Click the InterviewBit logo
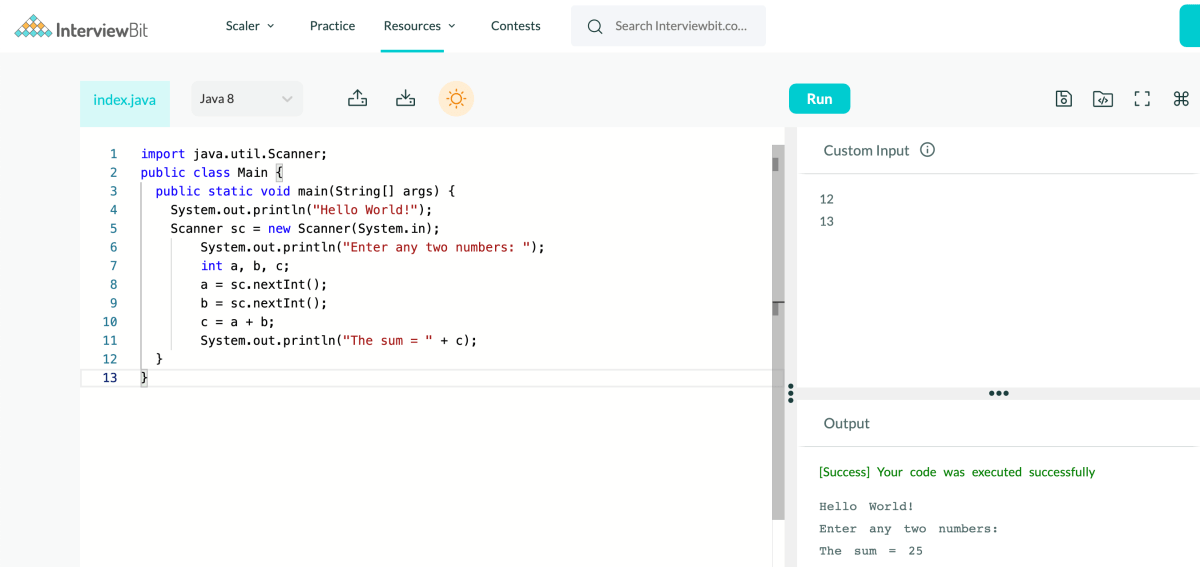Image resolution: width=1200 pixels, height=567 pixels. coord(81,27)
